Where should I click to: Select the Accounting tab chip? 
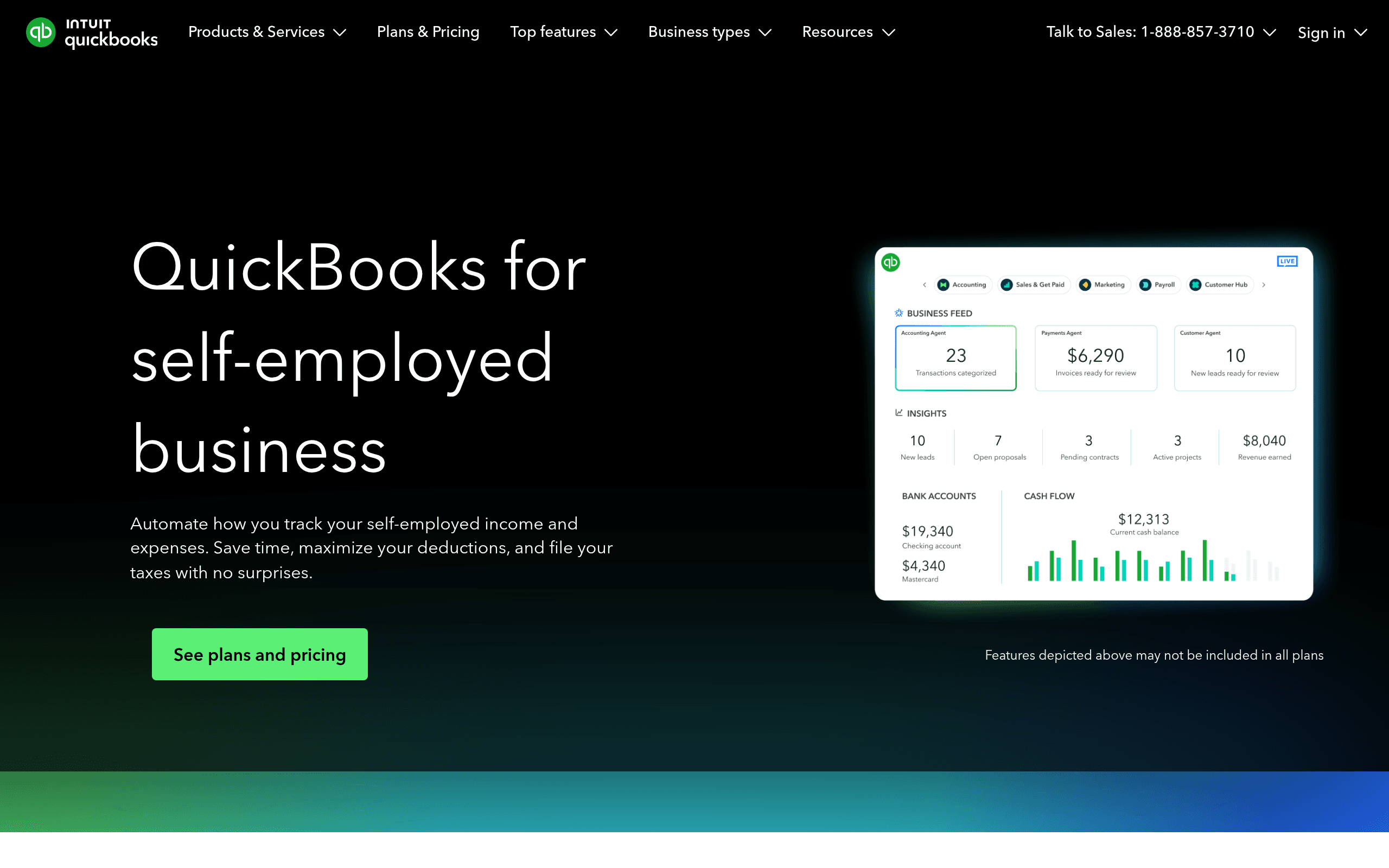coord(962,285)
